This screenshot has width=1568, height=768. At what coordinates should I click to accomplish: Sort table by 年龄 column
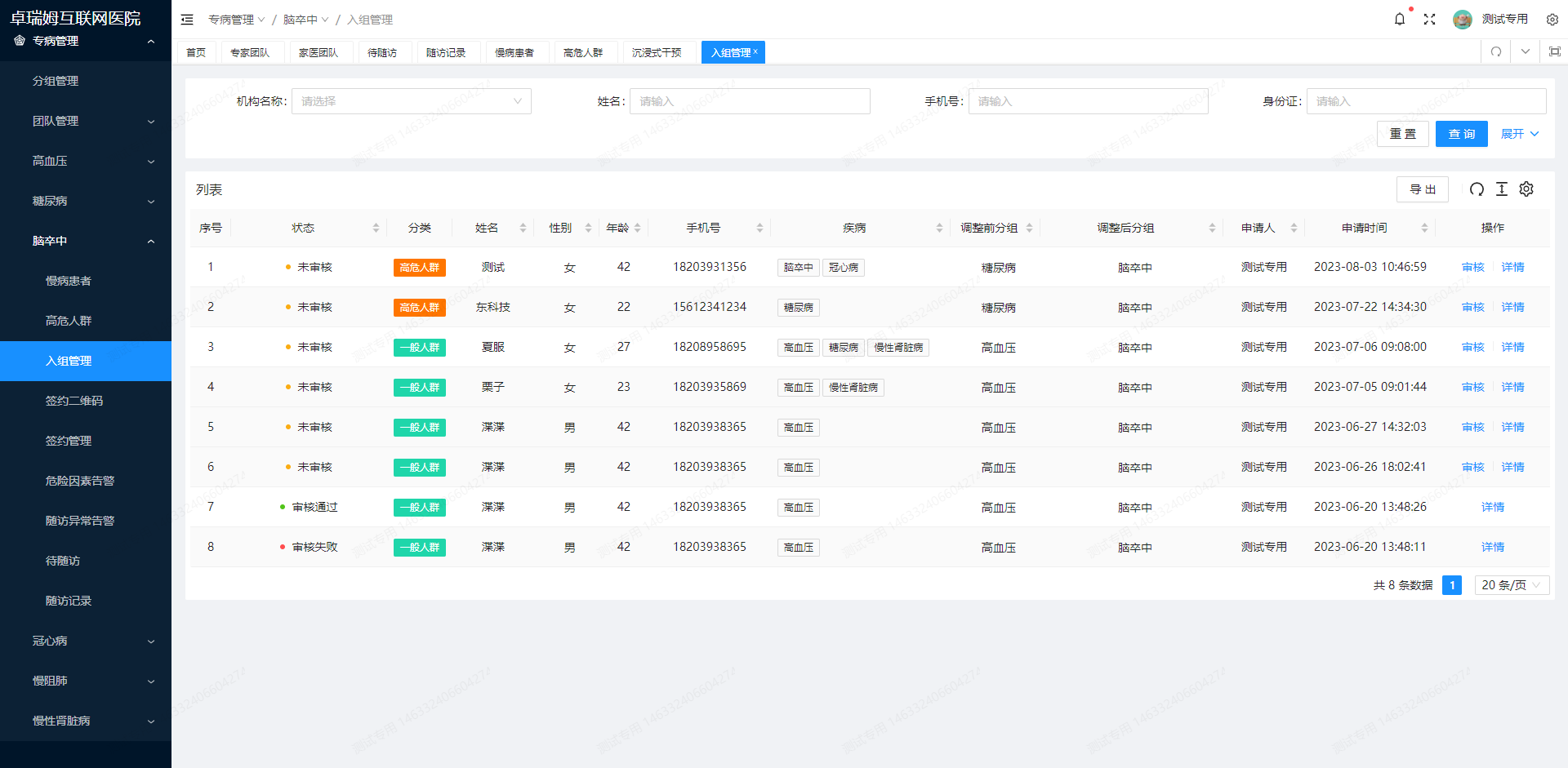[x=637, y=228]
